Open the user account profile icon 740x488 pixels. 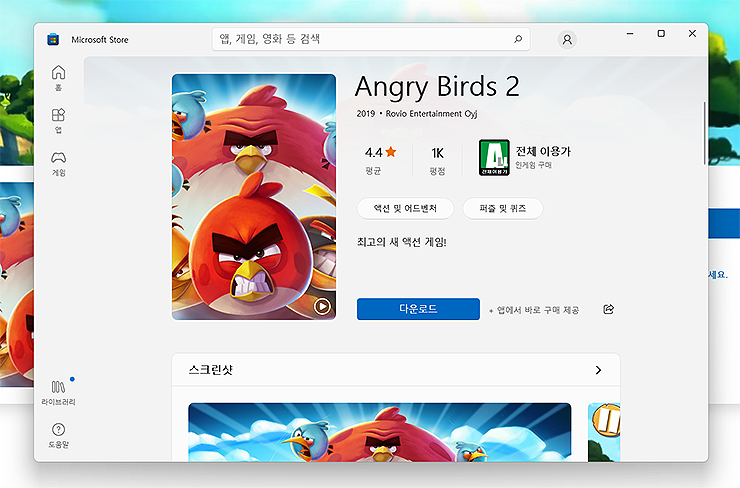567,40
